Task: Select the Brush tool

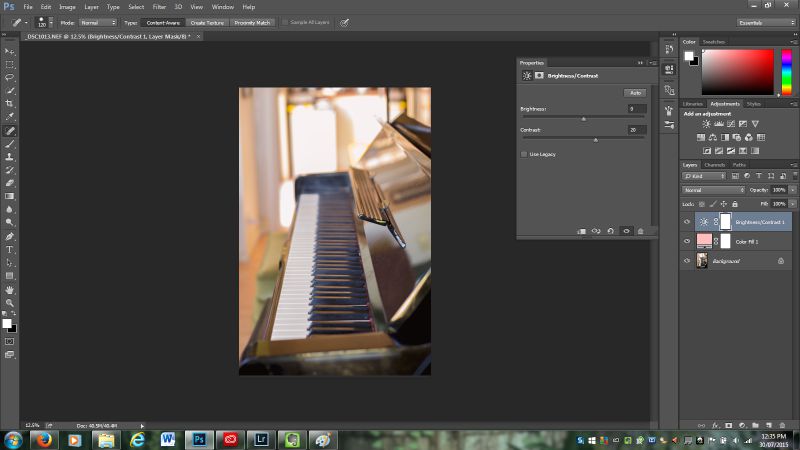Action: 10,144
